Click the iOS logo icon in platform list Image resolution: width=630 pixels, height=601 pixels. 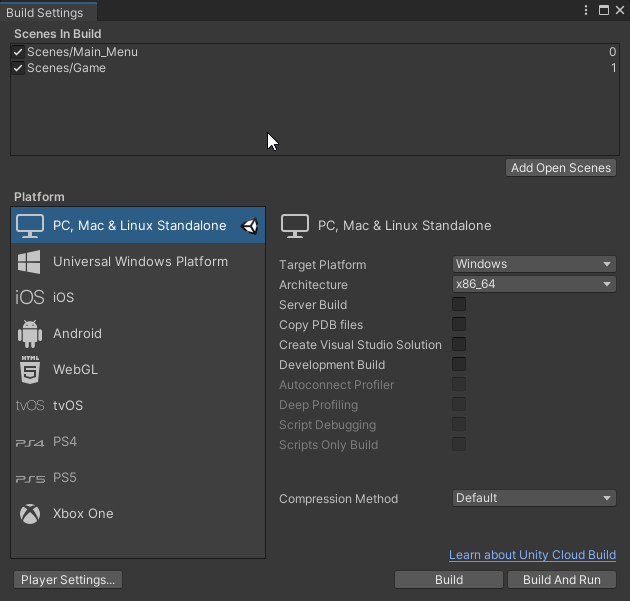click(x=30, y=297)
